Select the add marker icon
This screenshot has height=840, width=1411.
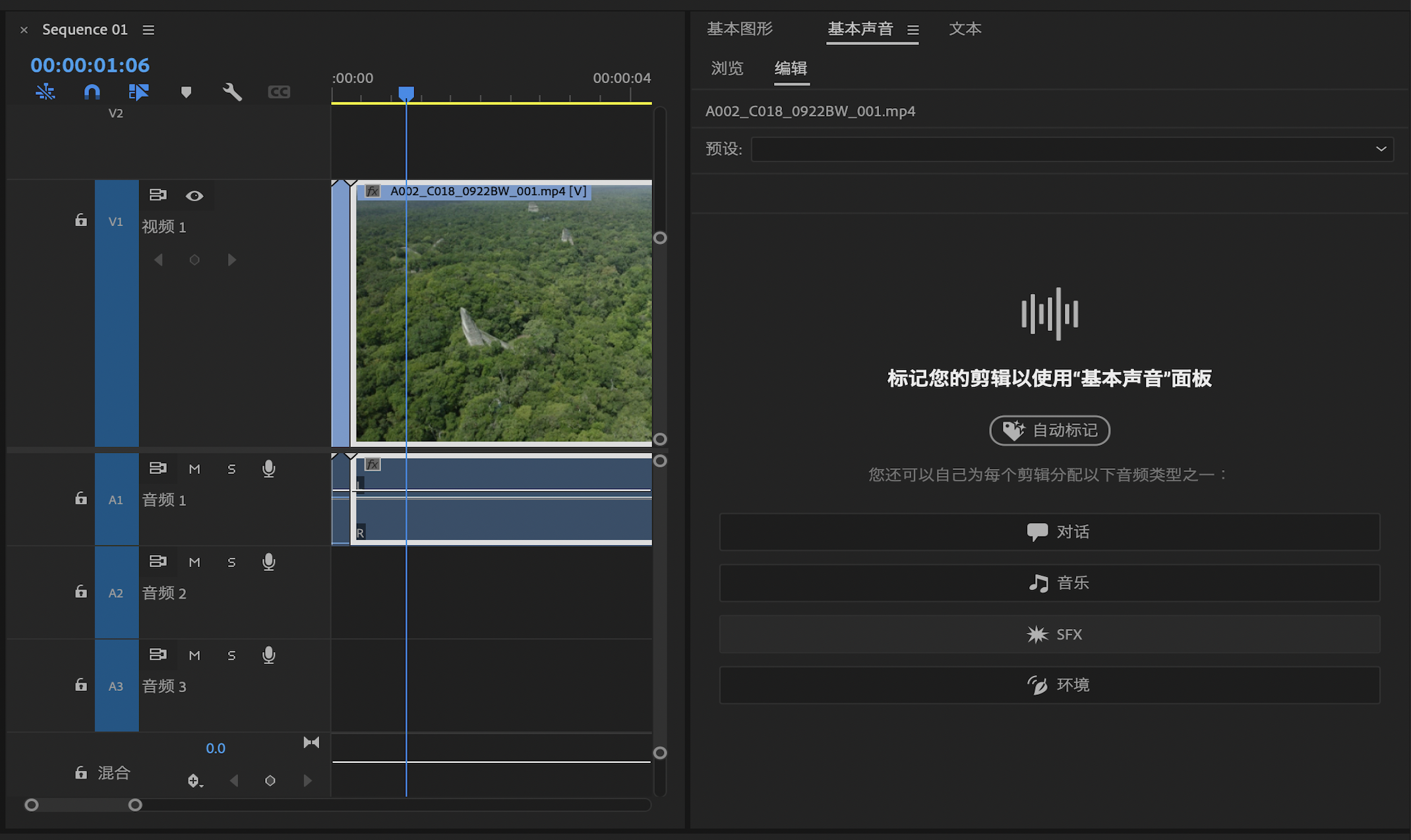(187, 92)
